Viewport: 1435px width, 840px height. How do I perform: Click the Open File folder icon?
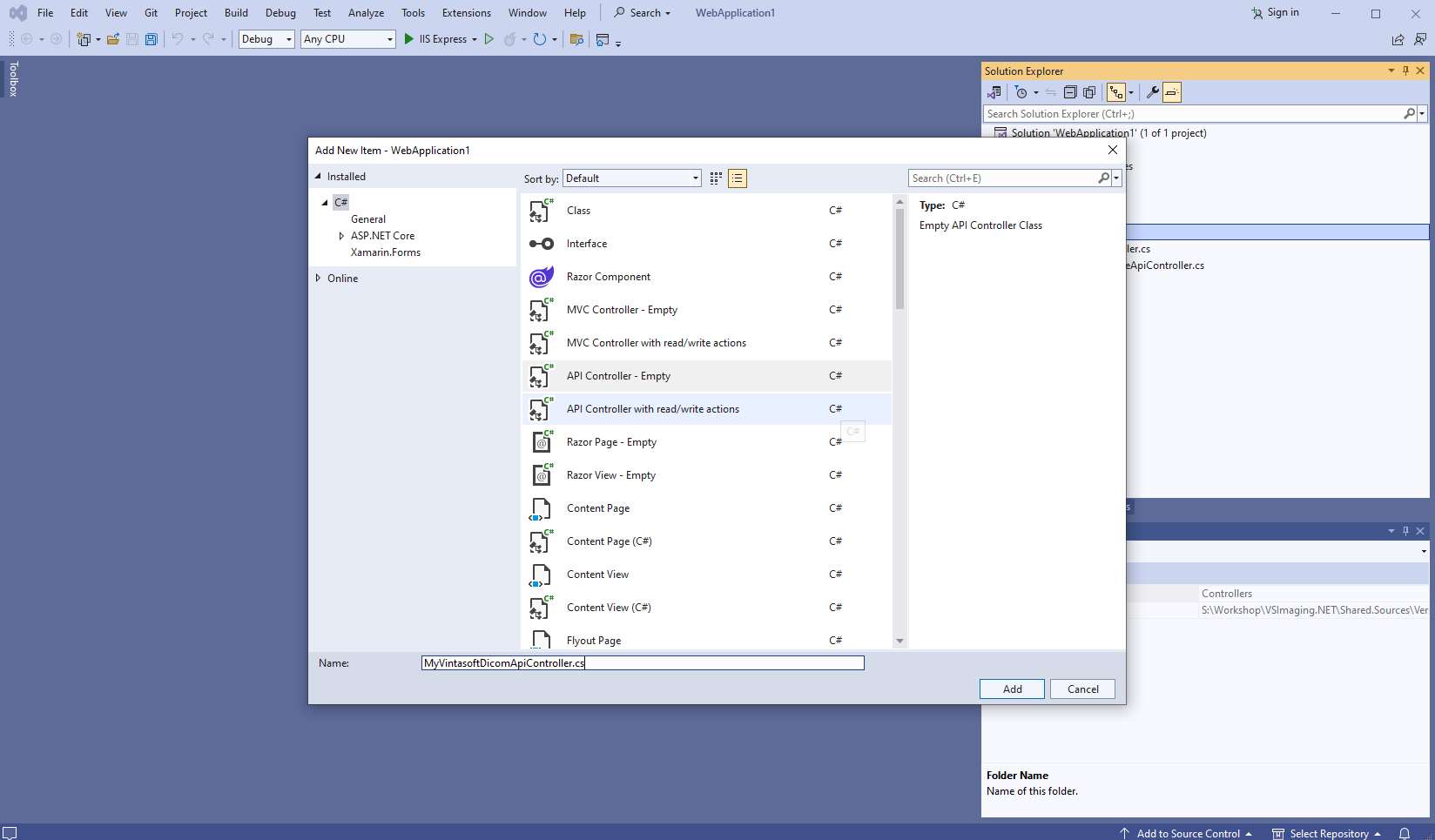pyautogui.click(x=113, y=39)
